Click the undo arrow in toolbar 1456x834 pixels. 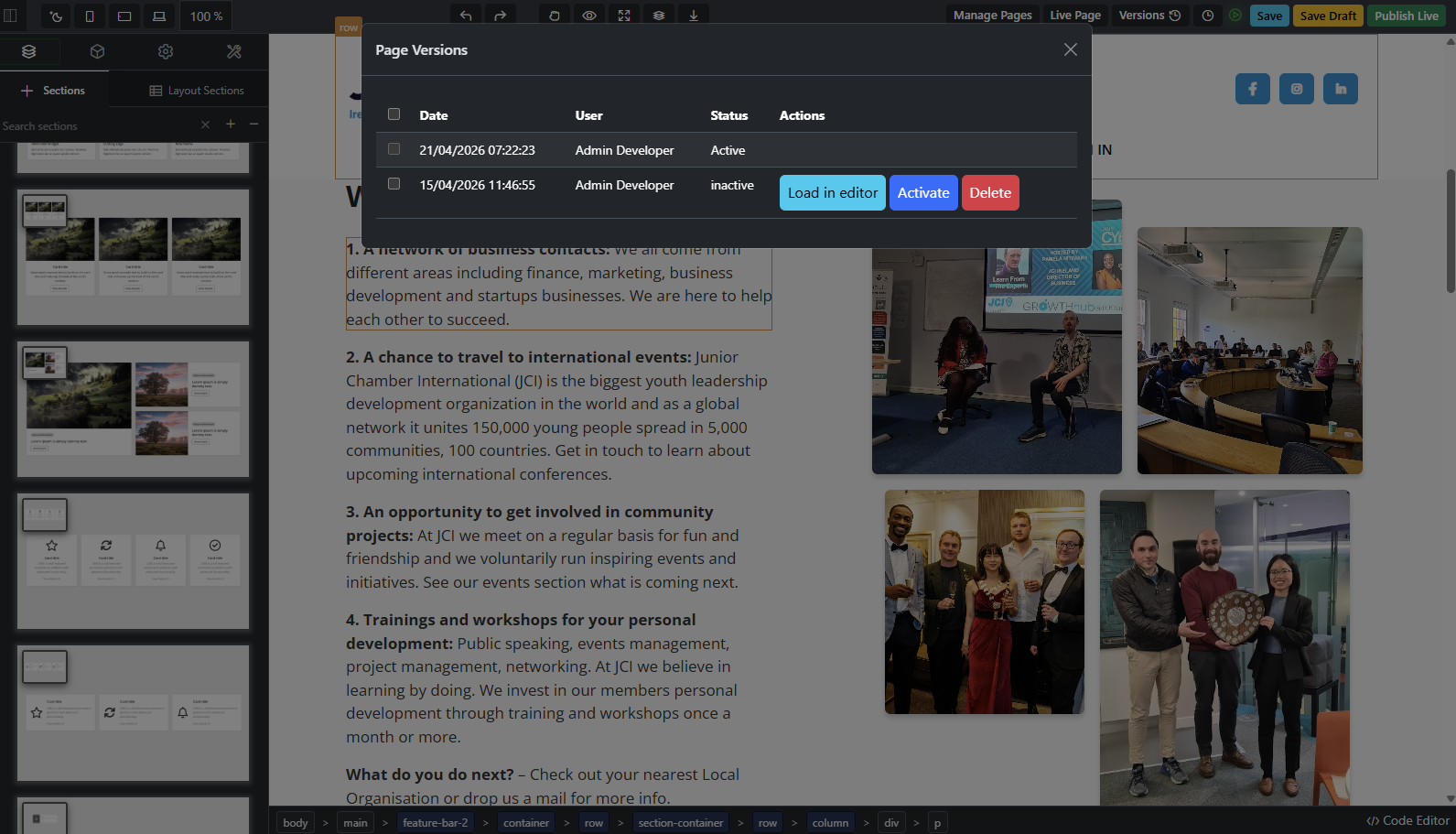[466, 16]
